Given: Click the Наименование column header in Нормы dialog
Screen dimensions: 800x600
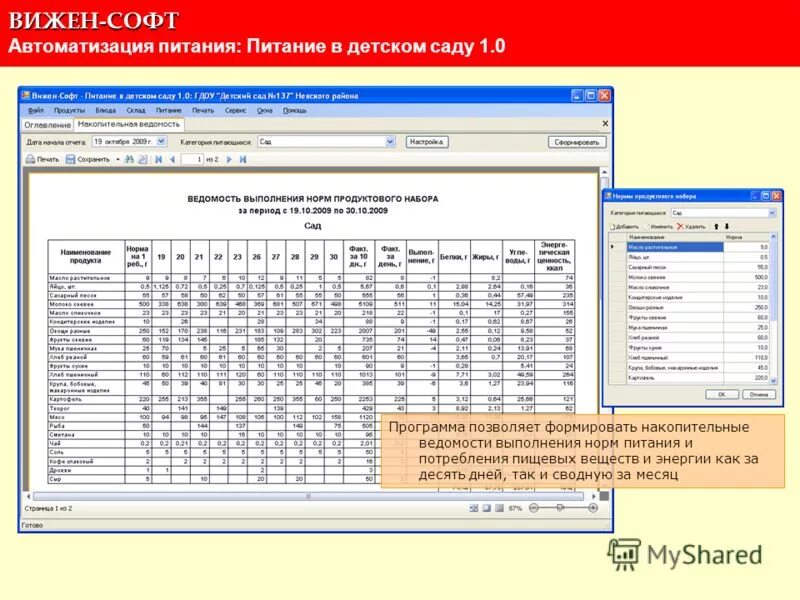Looking at the screenshot, I should tap(675, 237).
